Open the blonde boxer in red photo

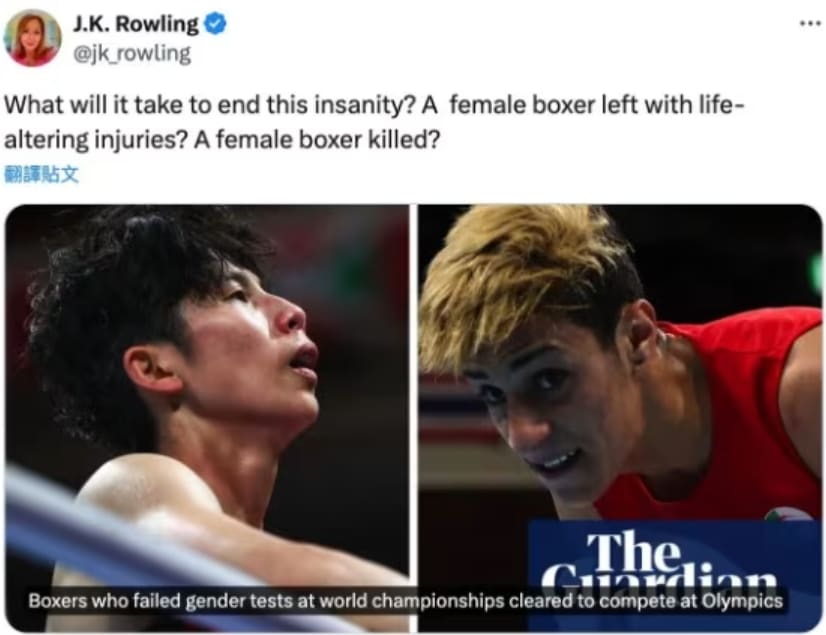pyautogui.click(x=620, y=418)
